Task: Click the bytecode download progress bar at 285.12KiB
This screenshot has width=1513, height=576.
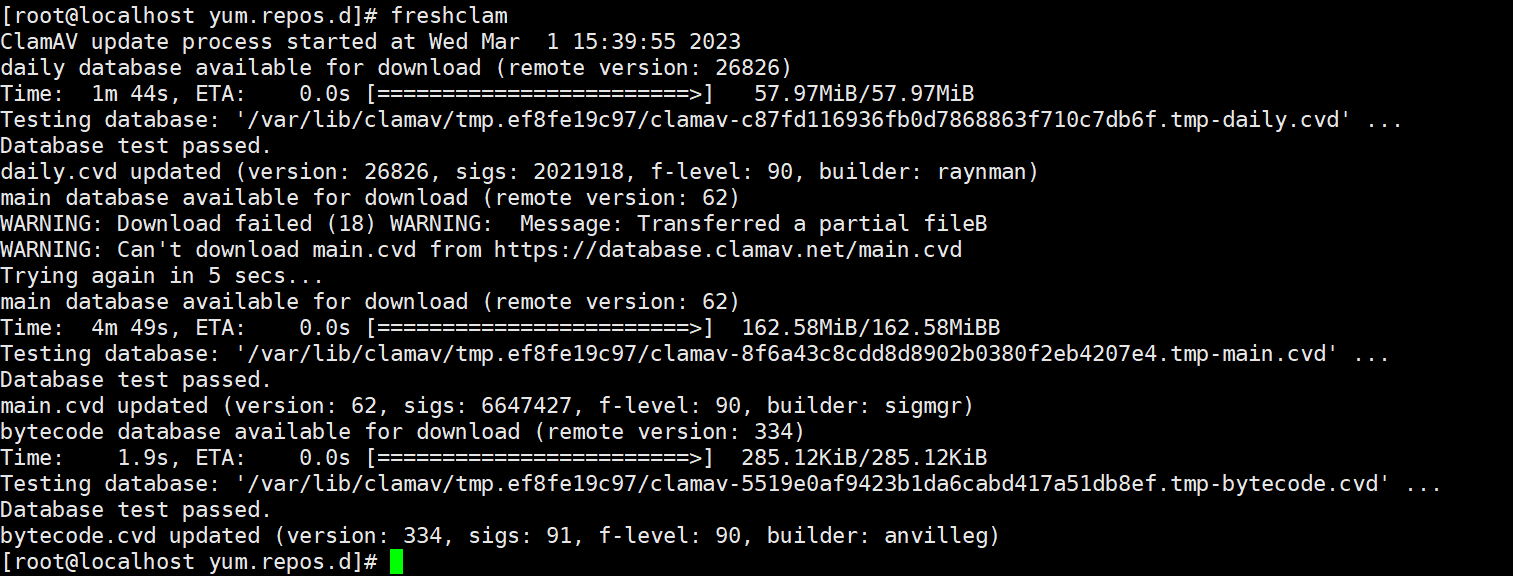Action: click(540, 458)
